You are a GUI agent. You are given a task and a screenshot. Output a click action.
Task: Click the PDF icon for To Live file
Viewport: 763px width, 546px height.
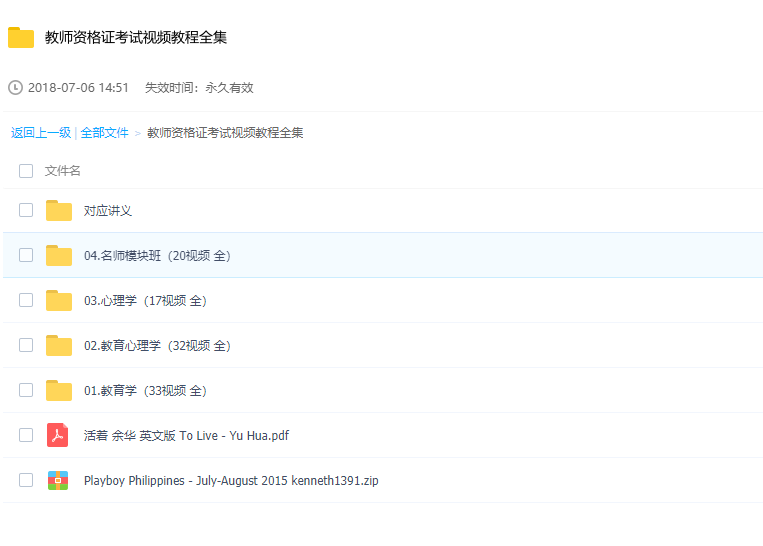pos(57,435)
